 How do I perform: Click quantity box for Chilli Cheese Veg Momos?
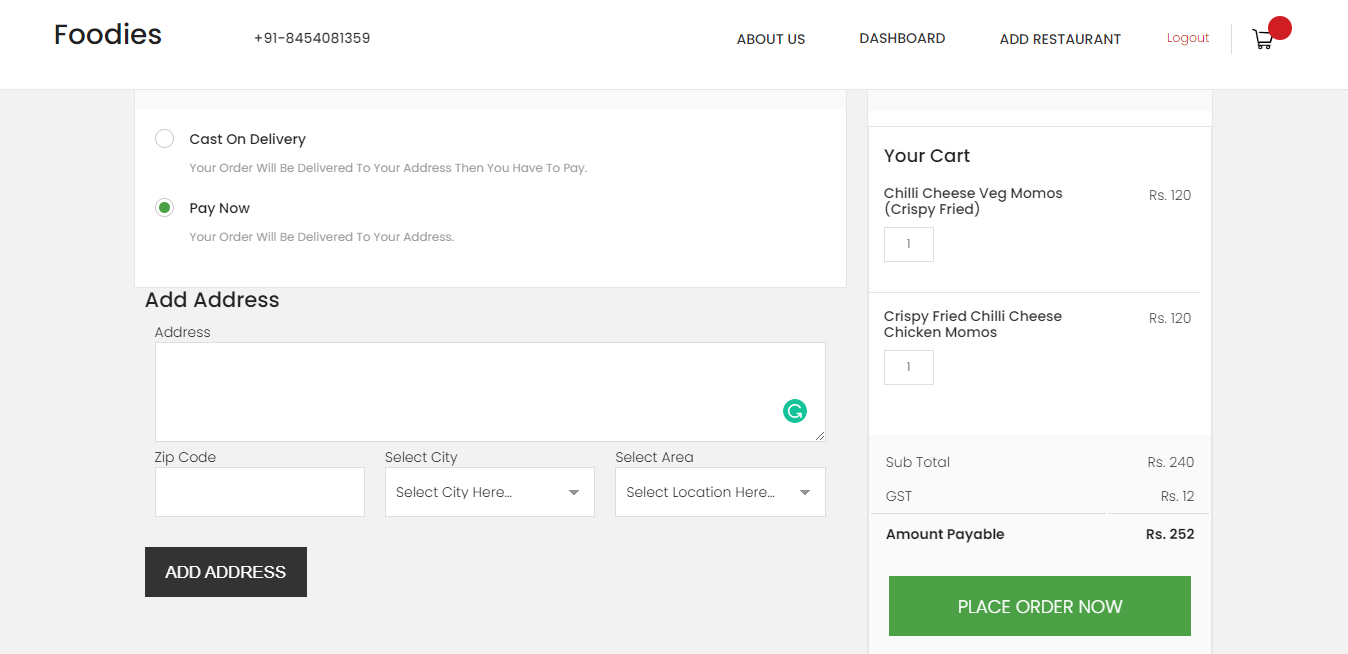(909, 245)
